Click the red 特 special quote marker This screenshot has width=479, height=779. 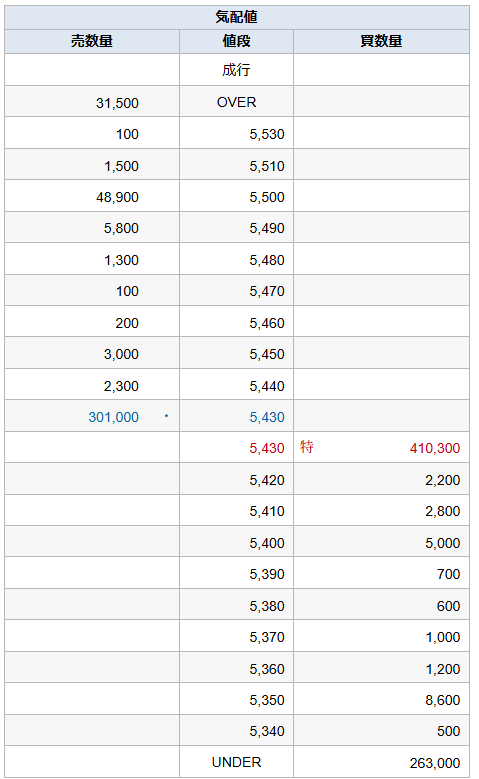[x=307, y=447]
